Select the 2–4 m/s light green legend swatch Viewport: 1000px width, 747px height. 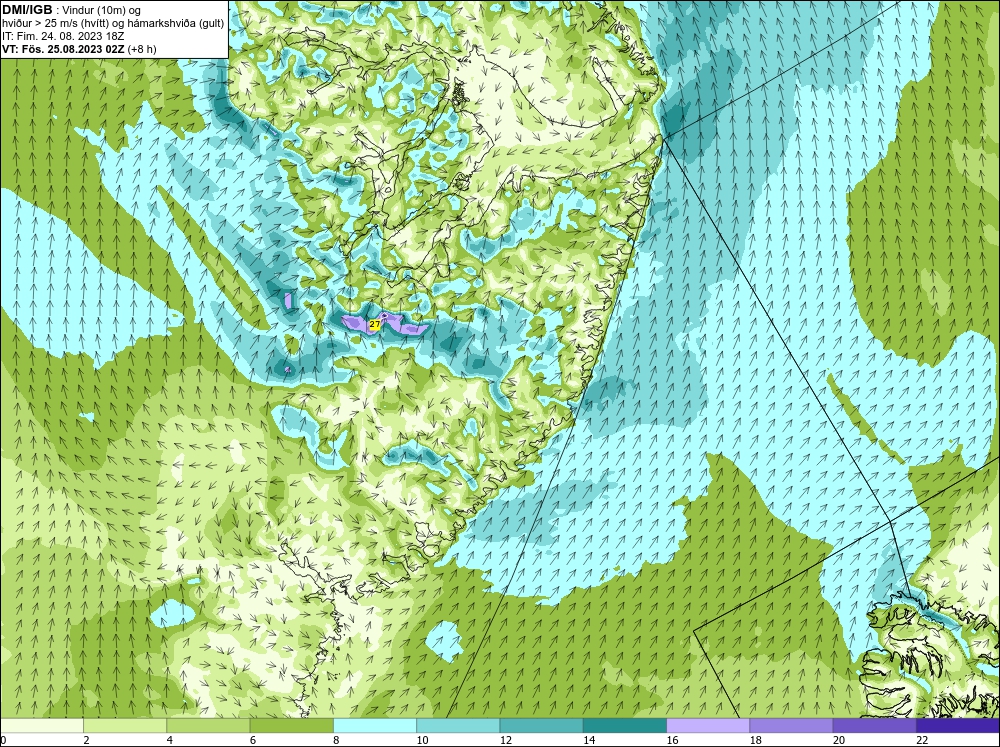coord(125,725)
